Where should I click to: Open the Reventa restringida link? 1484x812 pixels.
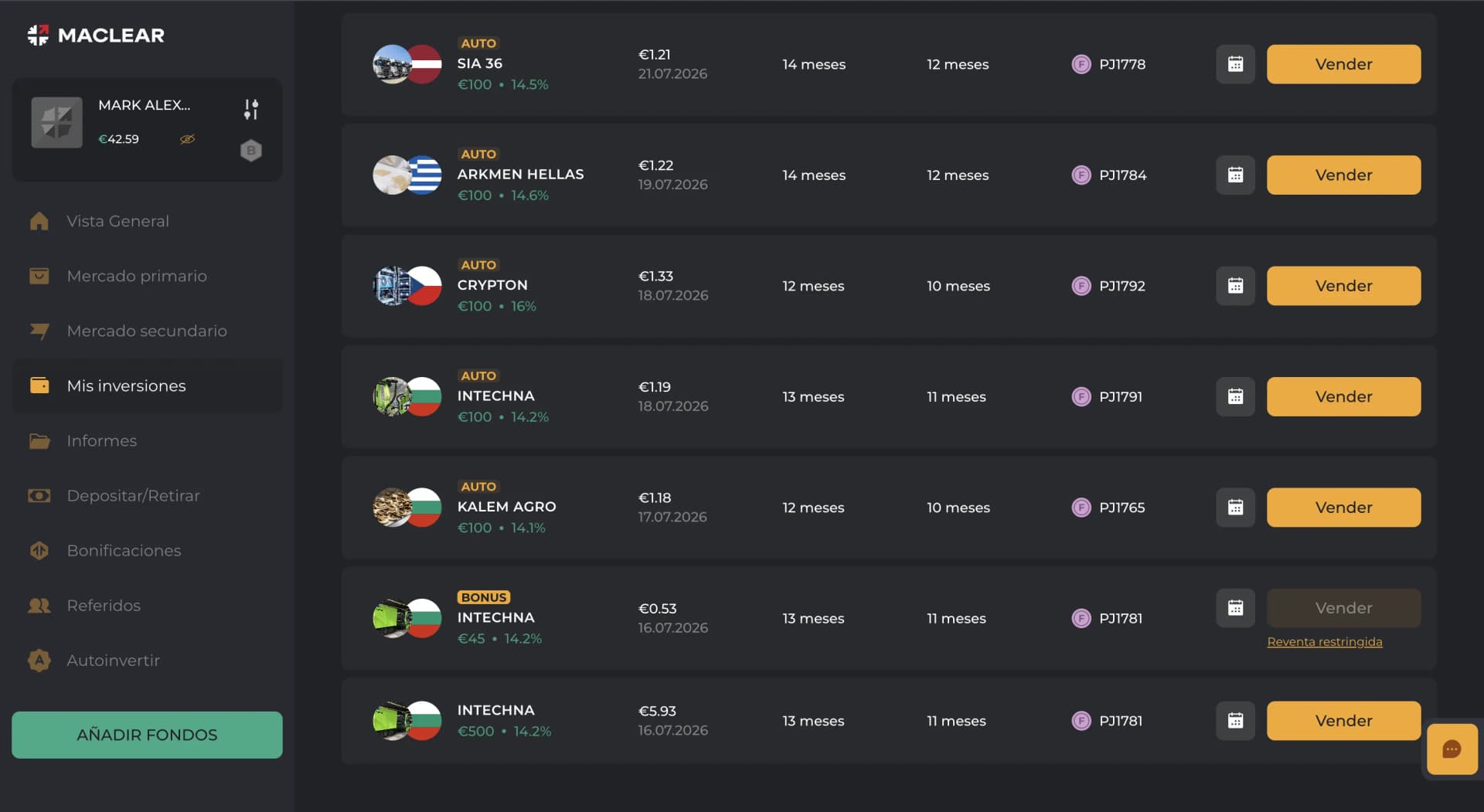click(1325, 642)
